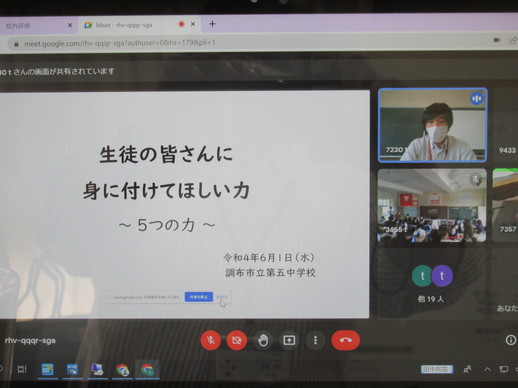Image resolution: width=518 pixels, height=388 pixels.
Task: Switch to the first browser tab
Action: pyautogui.click(x=37, y=25)
